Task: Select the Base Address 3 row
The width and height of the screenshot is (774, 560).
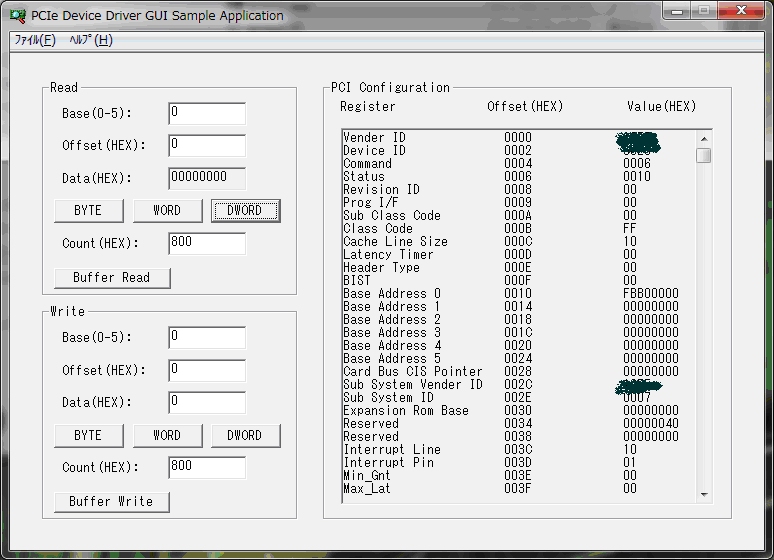Action: pos(519,332)
